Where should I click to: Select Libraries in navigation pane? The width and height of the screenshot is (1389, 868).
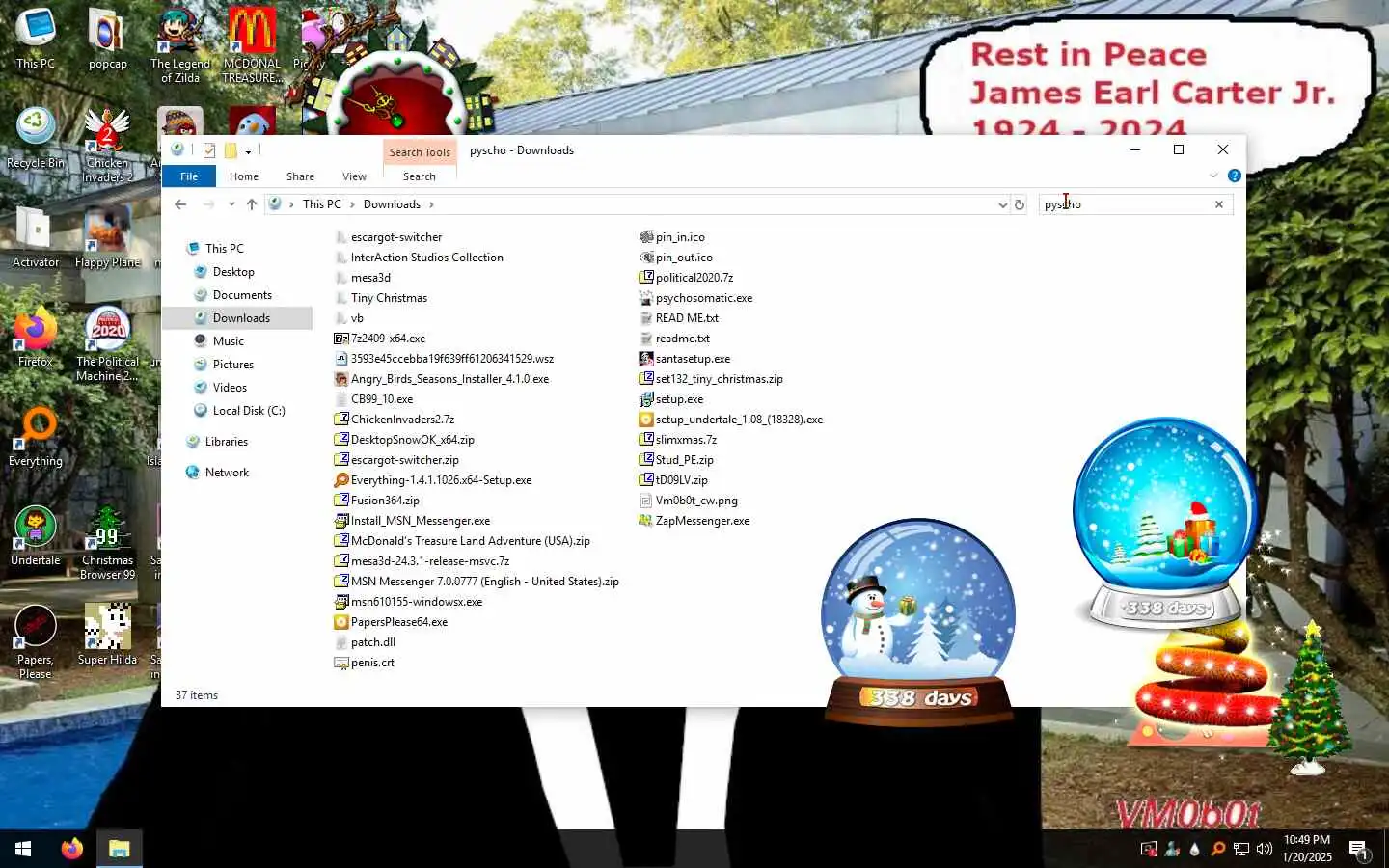[x=227, y=442]
